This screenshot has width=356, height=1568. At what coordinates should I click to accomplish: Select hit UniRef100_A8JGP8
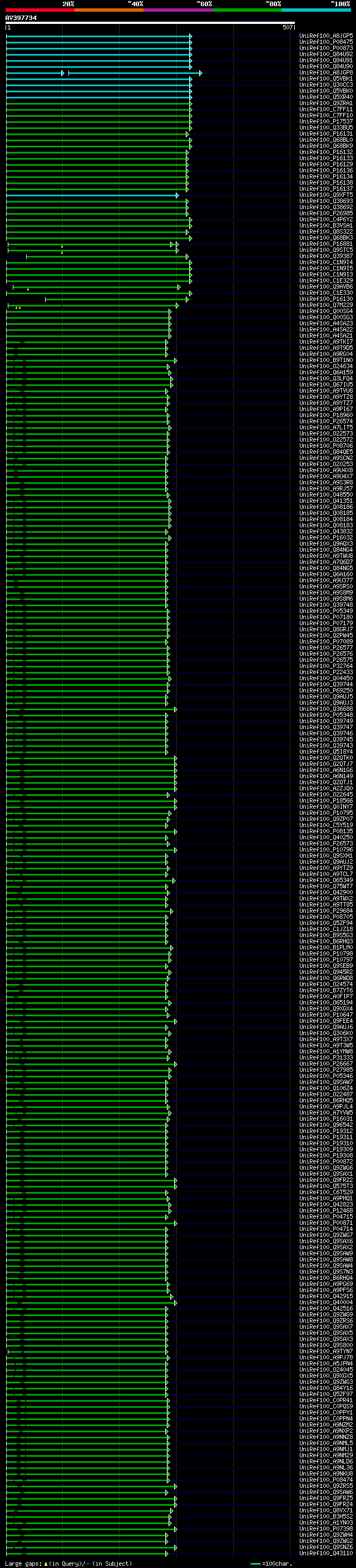tap(325, 72)
